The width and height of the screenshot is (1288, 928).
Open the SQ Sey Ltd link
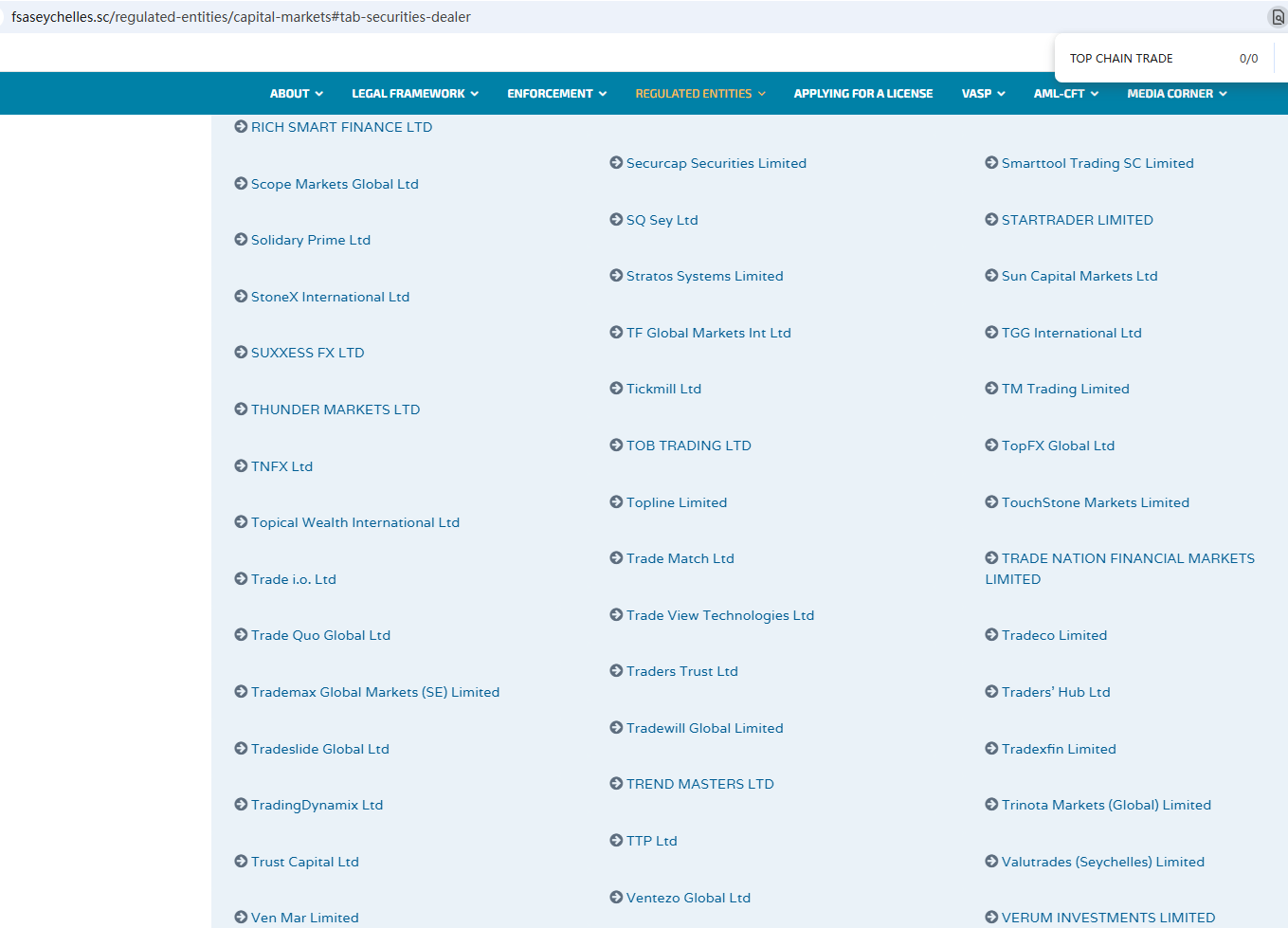pos(662,220)
